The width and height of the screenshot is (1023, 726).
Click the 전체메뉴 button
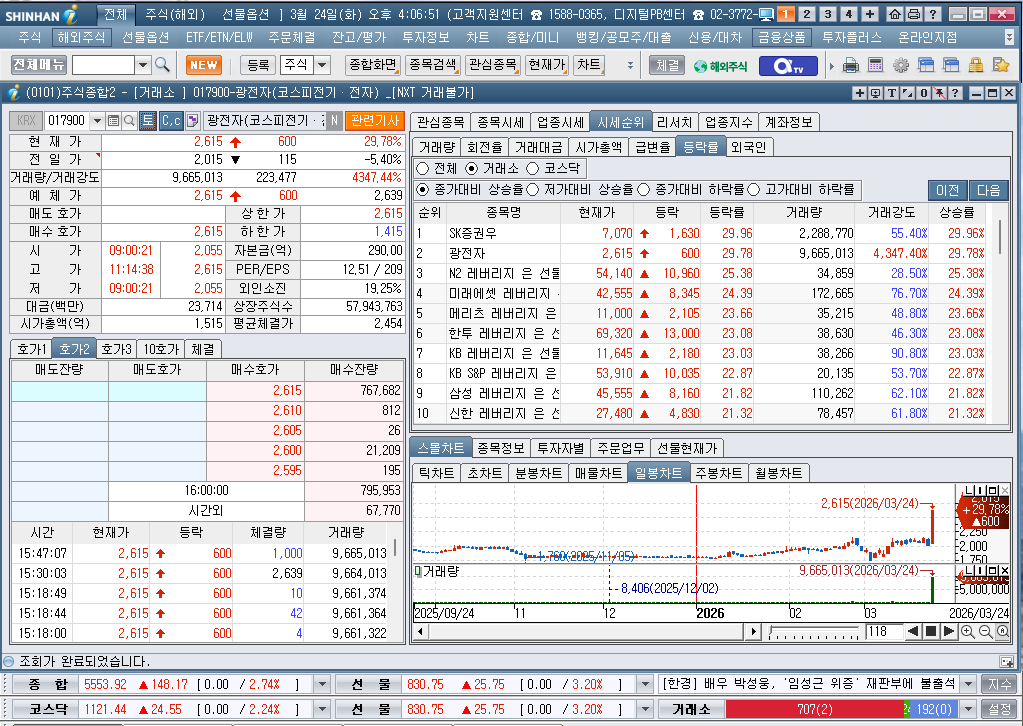38,65
